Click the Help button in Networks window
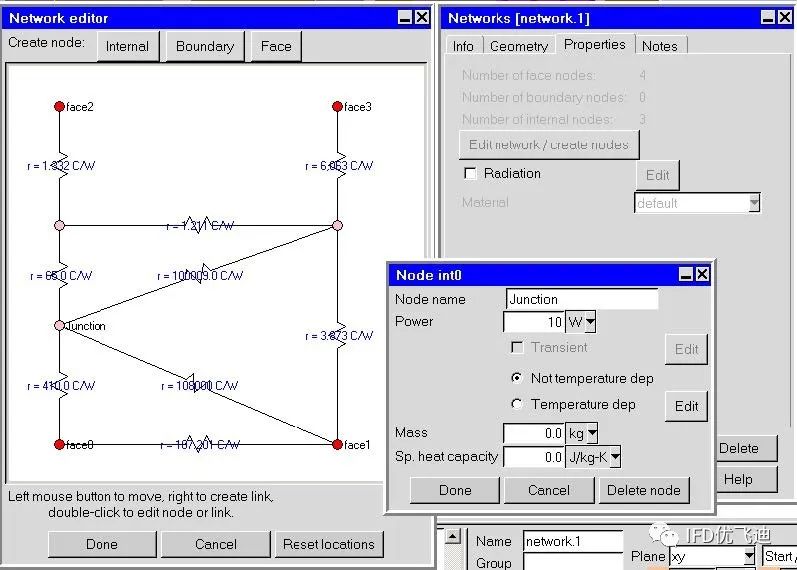 pos(747,479)
